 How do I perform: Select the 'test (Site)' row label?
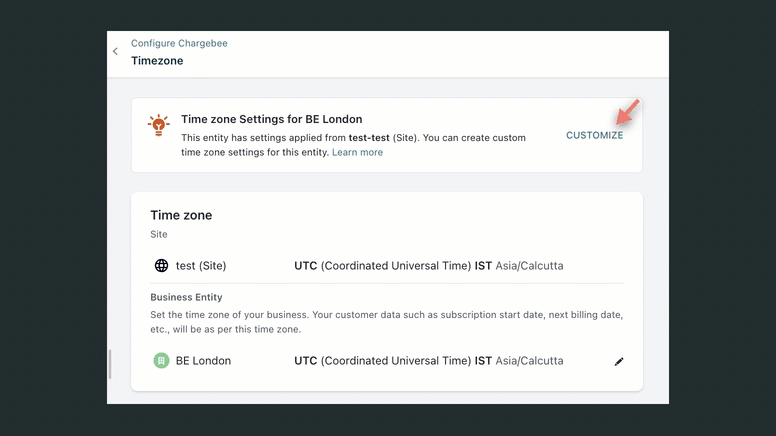pos(201,266)
